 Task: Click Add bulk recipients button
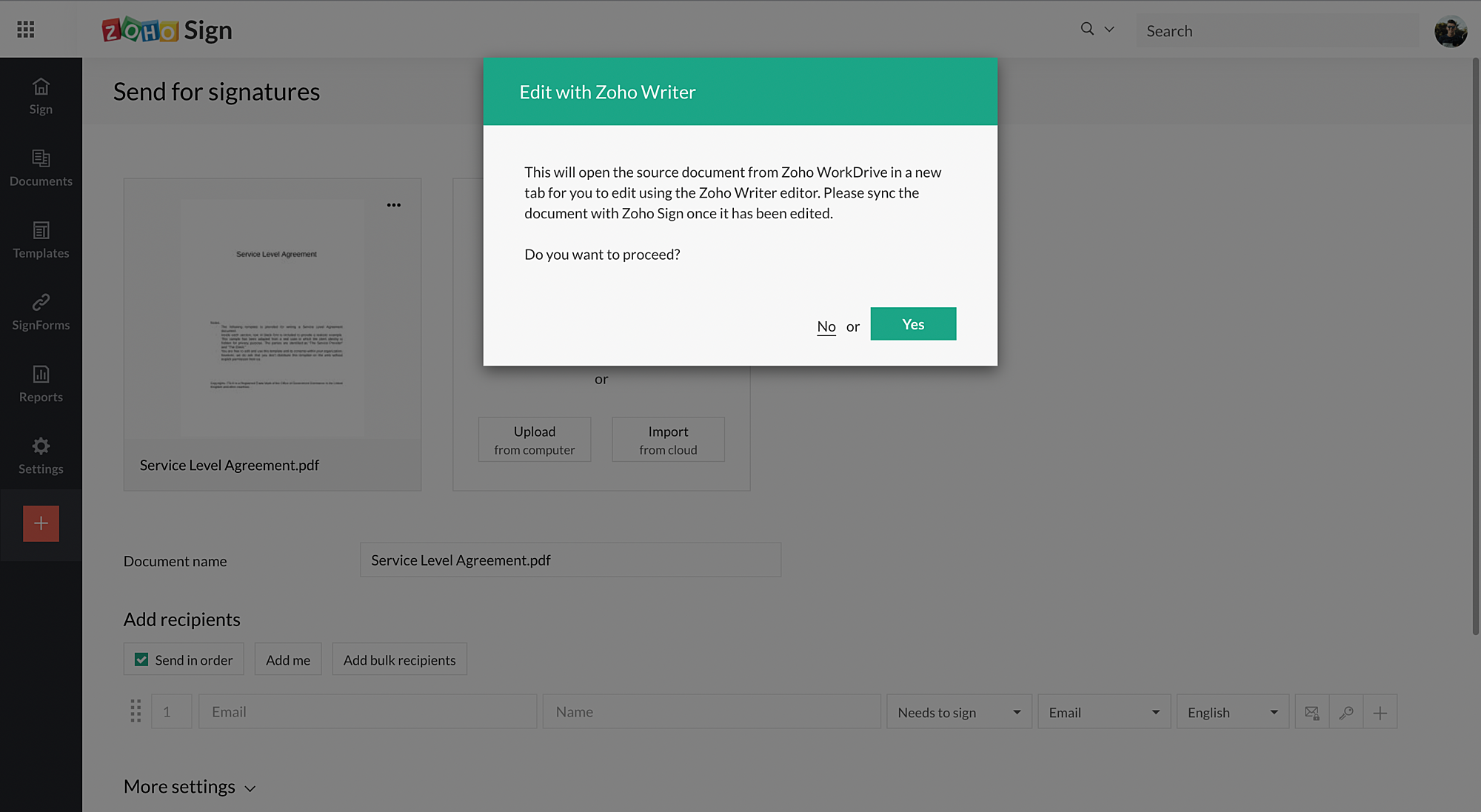400,660
